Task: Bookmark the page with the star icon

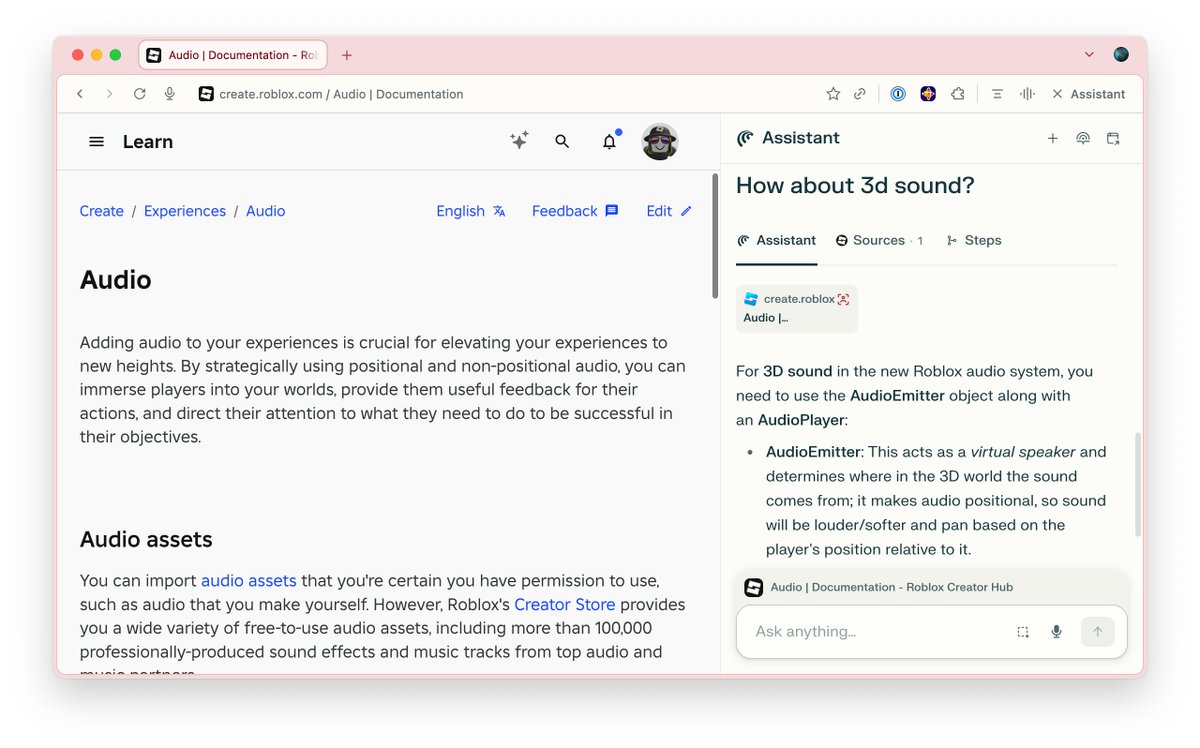Action: pyautogui.click(x=833, y=94)
